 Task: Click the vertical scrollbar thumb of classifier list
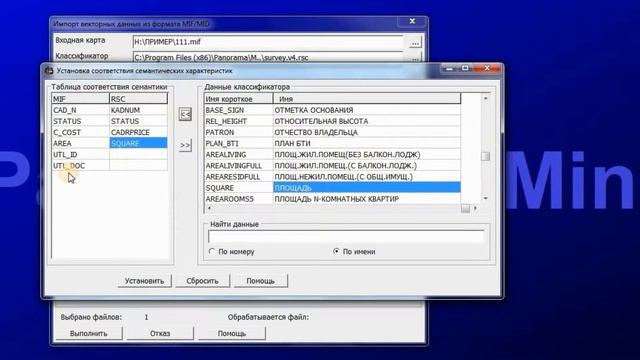(485, 156)
